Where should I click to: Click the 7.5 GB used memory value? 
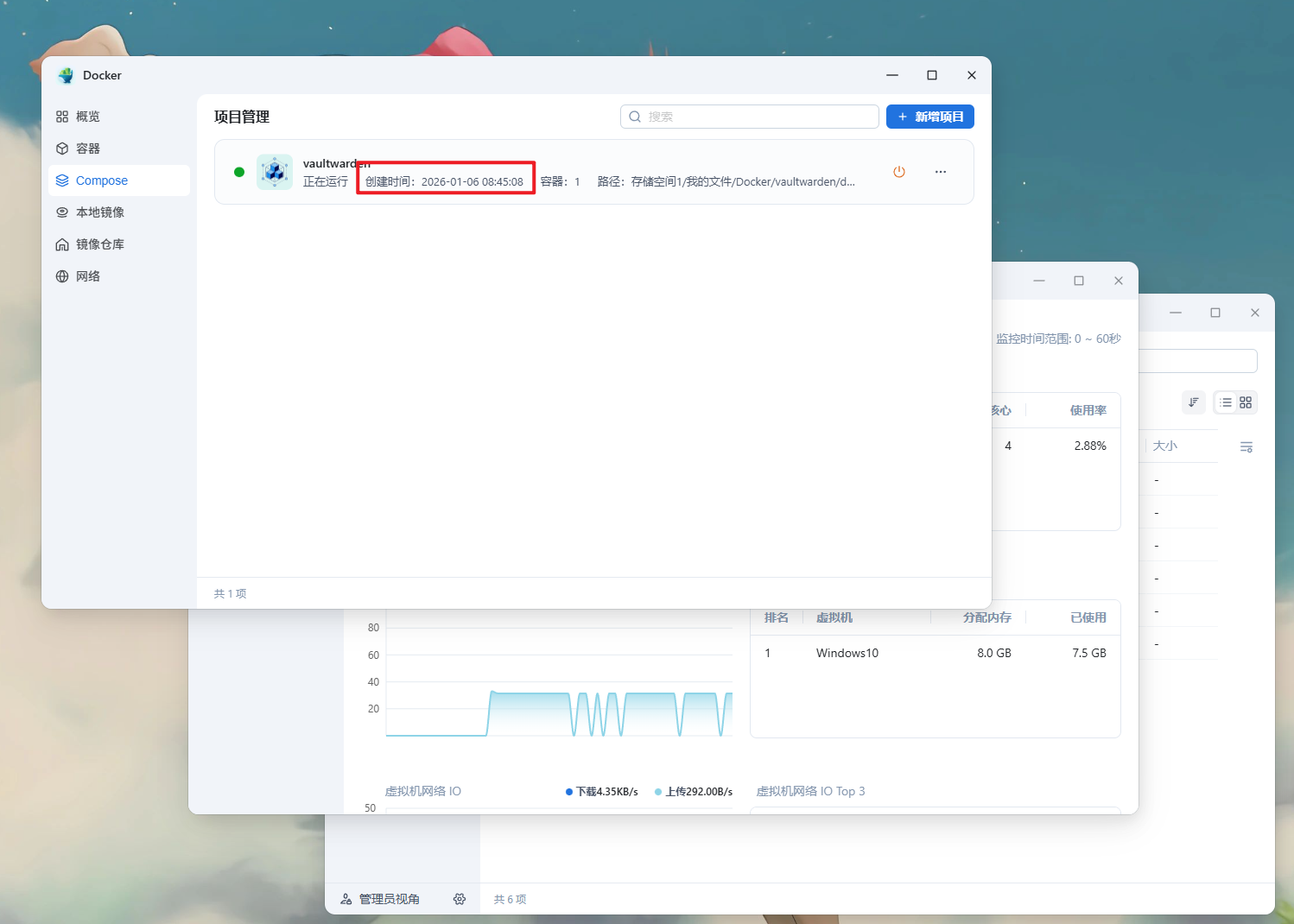click(x=1089, y=653)
